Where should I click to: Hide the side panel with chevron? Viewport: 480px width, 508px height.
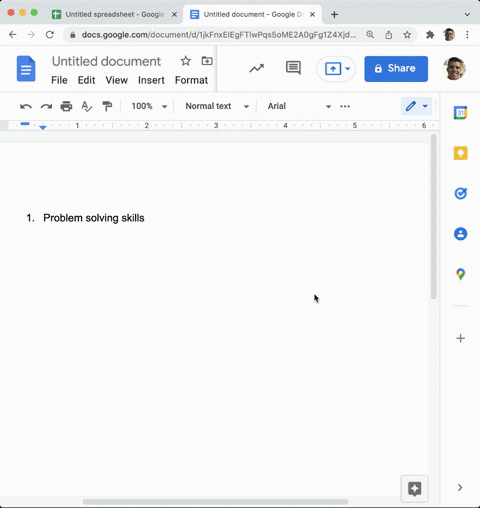[460, 488]
